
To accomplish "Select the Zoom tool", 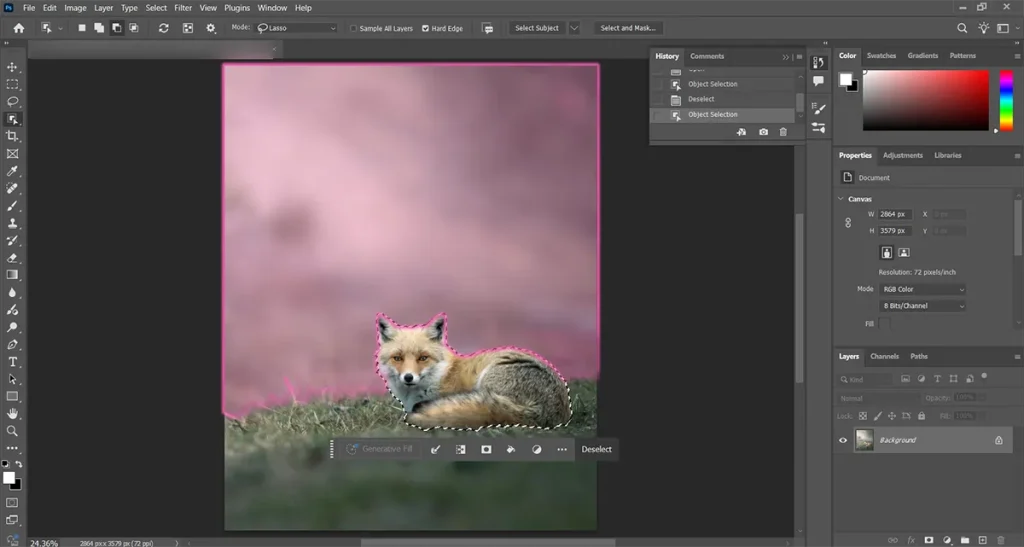I will click(x=12, y=431).
